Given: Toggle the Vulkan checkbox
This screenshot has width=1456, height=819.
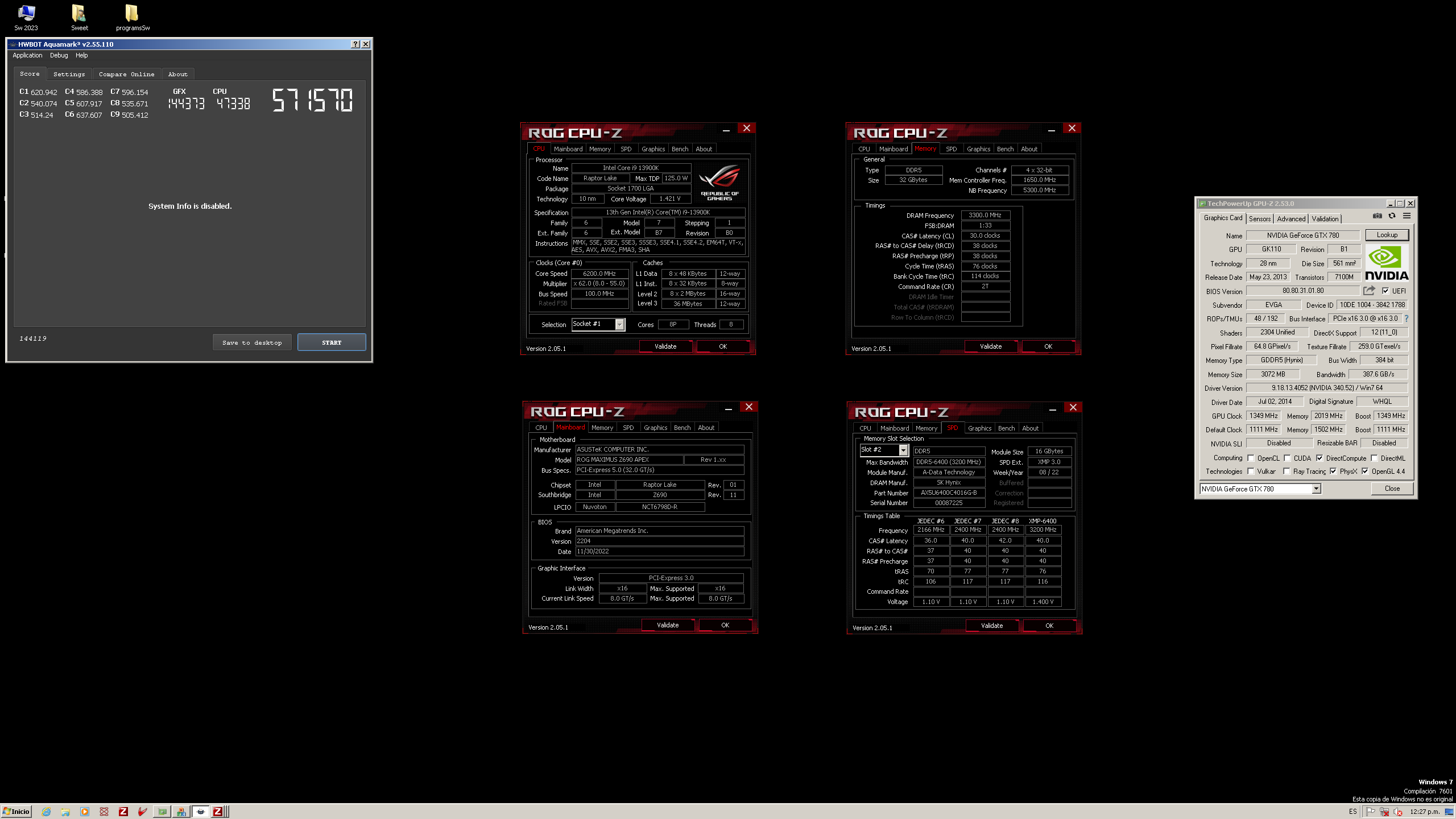Looking at the screenshot, I should 1251,471.
